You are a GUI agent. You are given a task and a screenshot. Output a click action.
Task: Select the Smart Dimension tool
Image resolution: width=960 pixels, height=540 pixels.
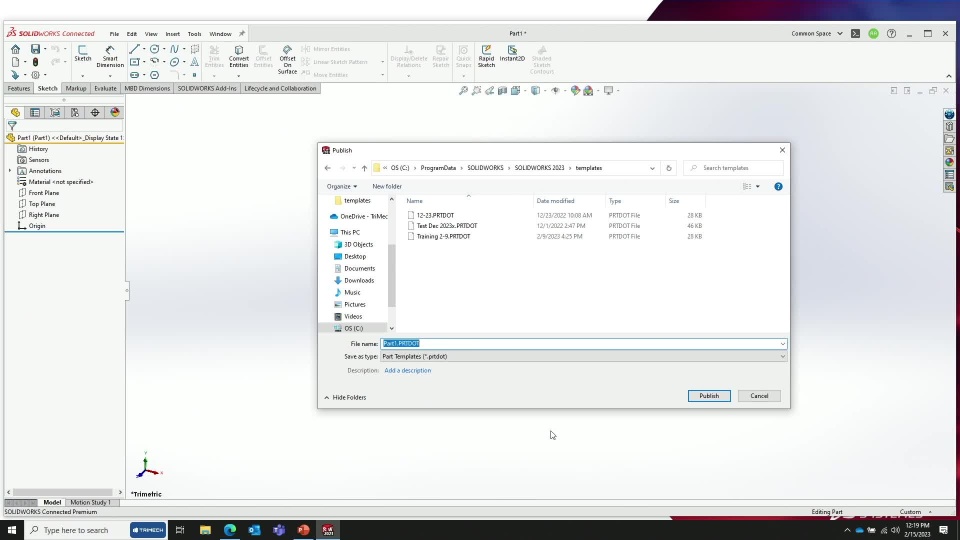tap(110, 56)
